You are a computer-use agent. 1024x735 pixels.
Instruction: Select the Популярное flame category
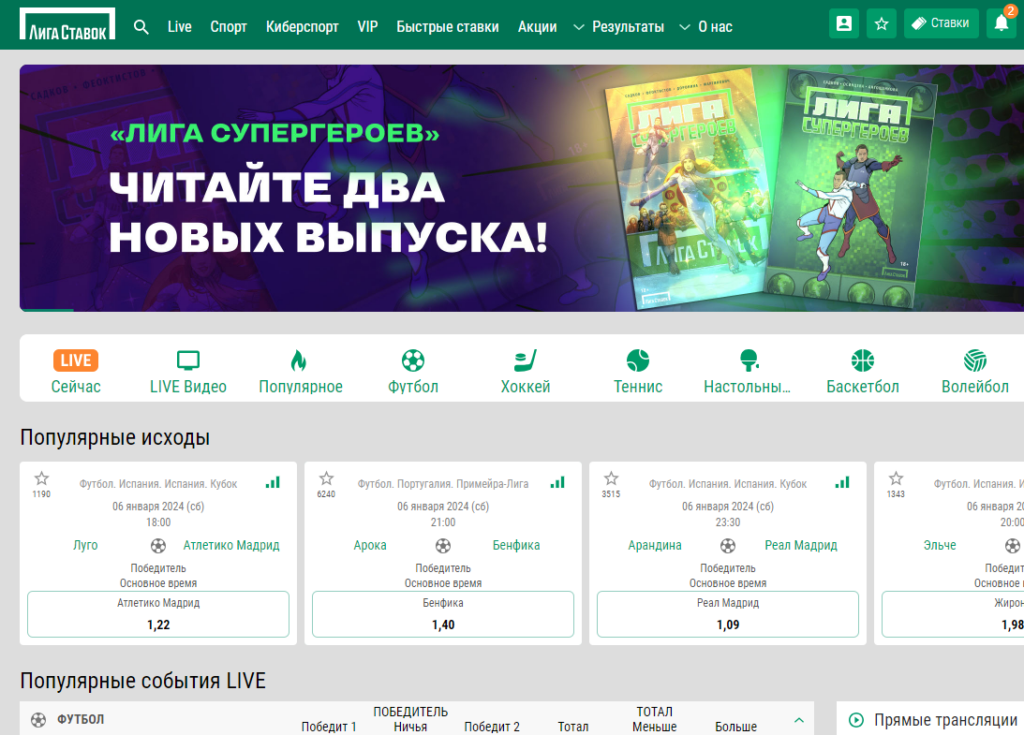click(300, 370)
